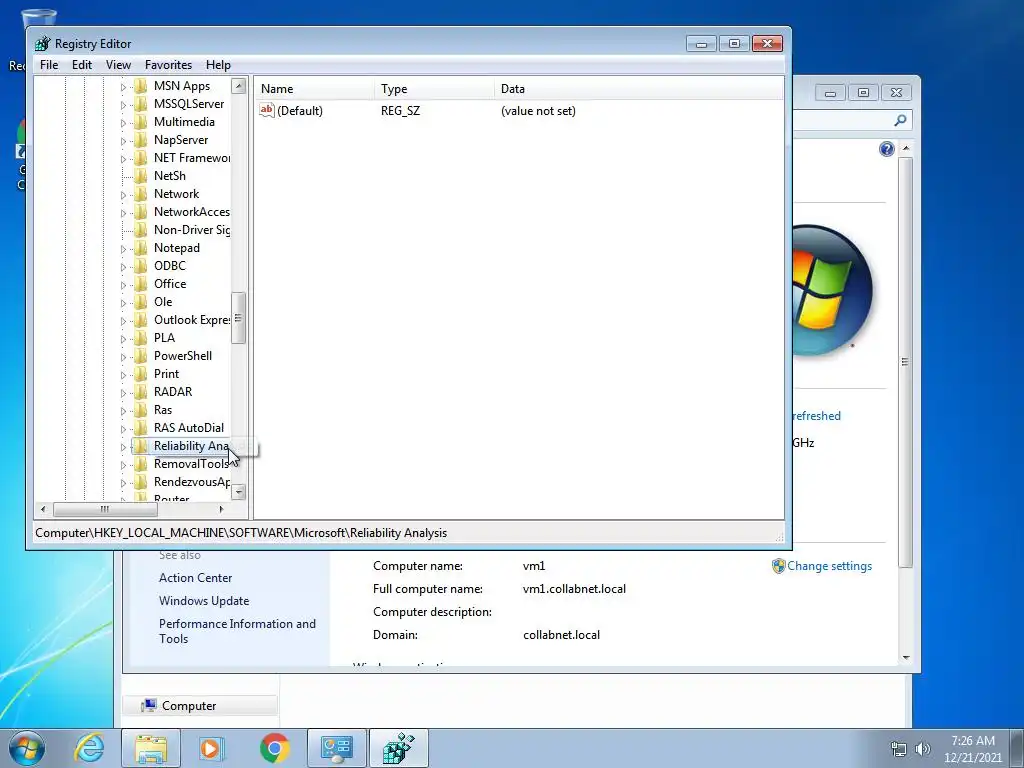Viewport: 1024px width, 768px height.
Task: Select the Non-Driver Signing key
Action: (x=191, y=230)
